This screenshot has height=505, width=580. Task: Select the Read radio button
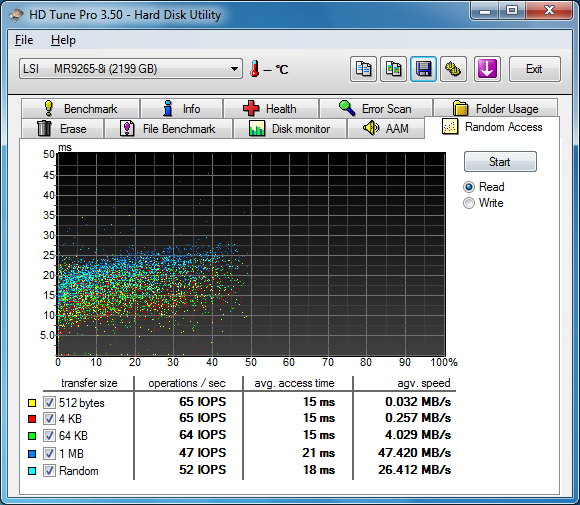pos(469,187)
